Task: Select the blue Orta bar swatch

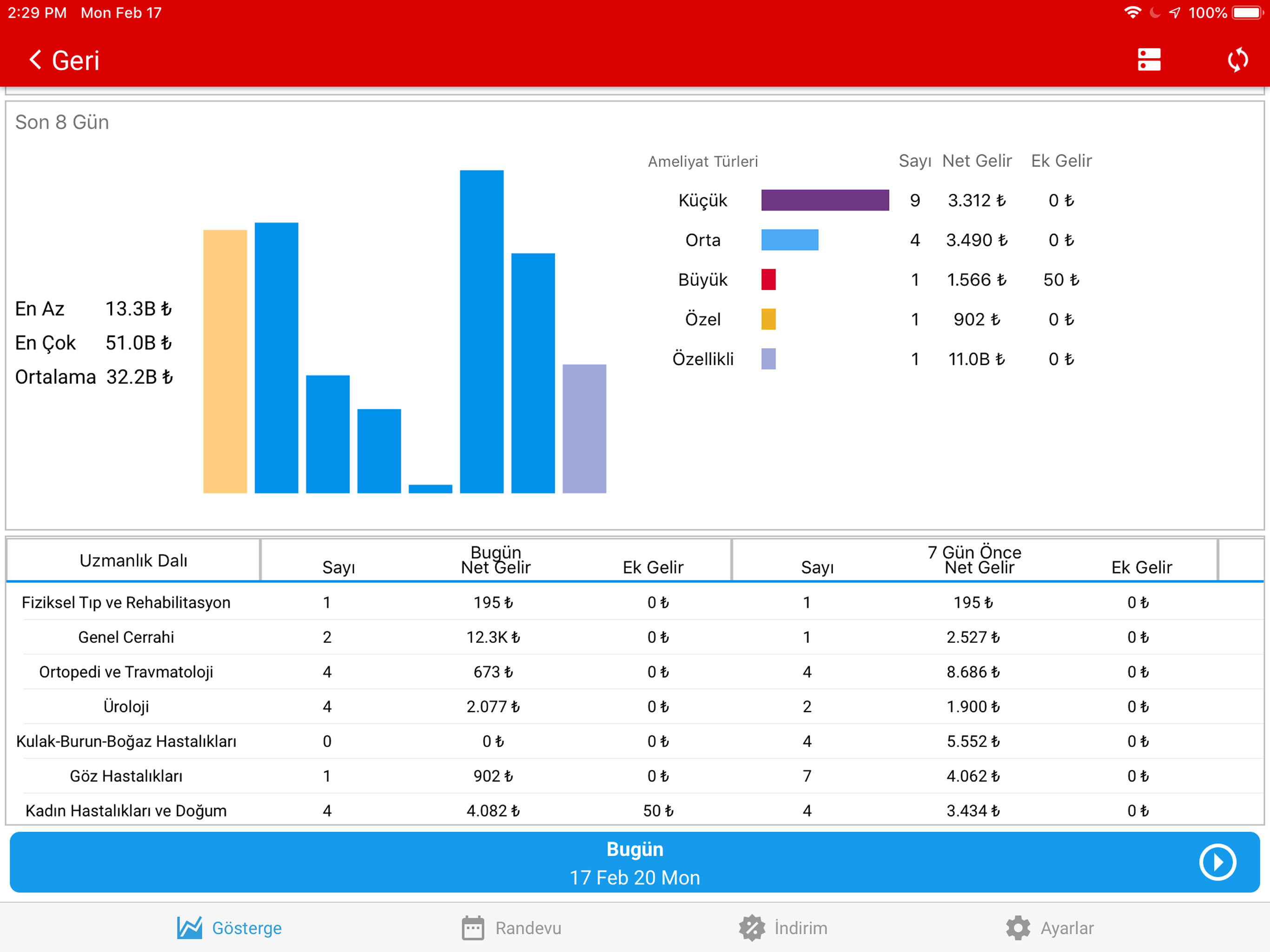Action: (x=789, y=240)
